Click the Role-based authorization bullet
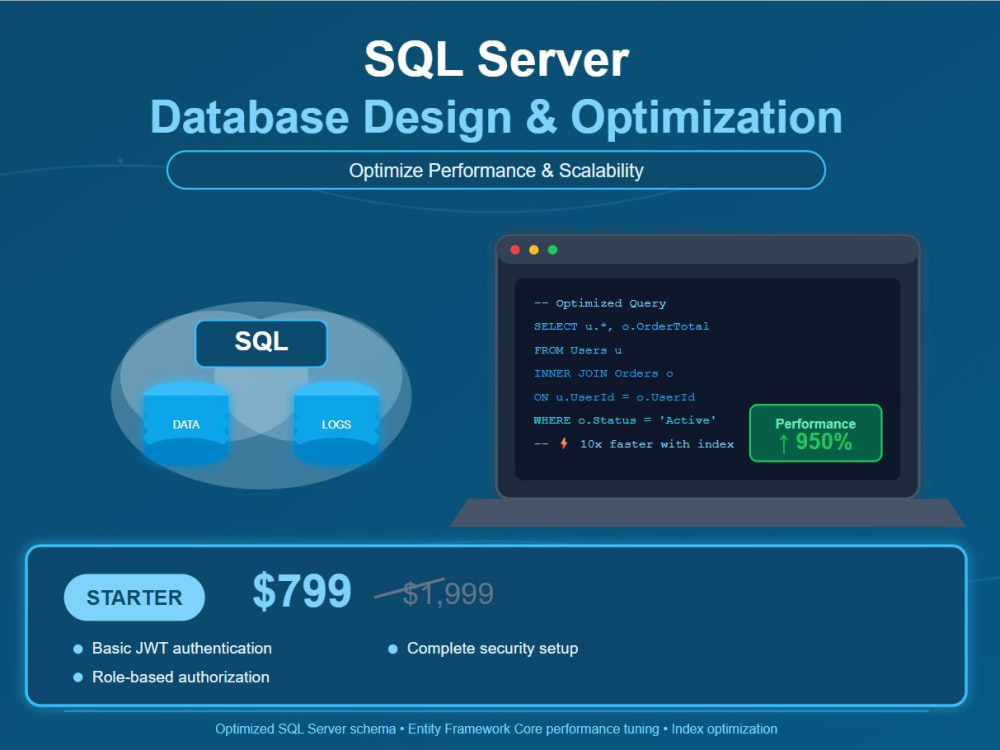Screen dimensions: 1000x750 [172, 677]
